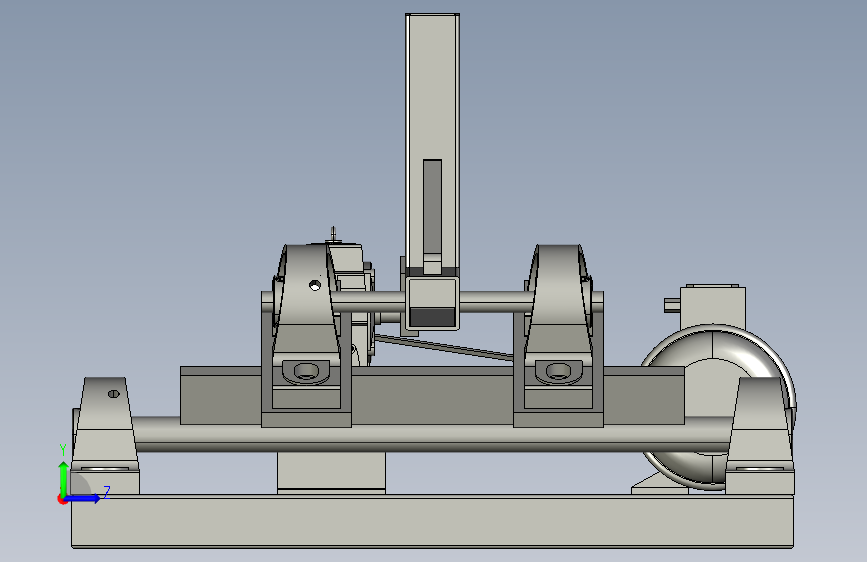The image size is (867, 562).
Task: Select the lower-right shaft support block
Action: [760, 437]
